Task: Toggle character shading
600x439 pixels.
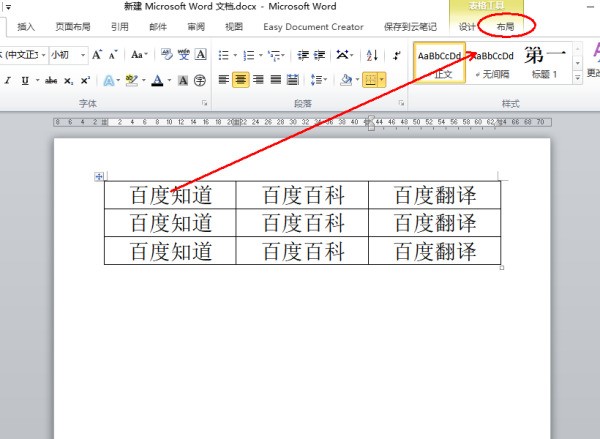Action: [x=183, y=80]
